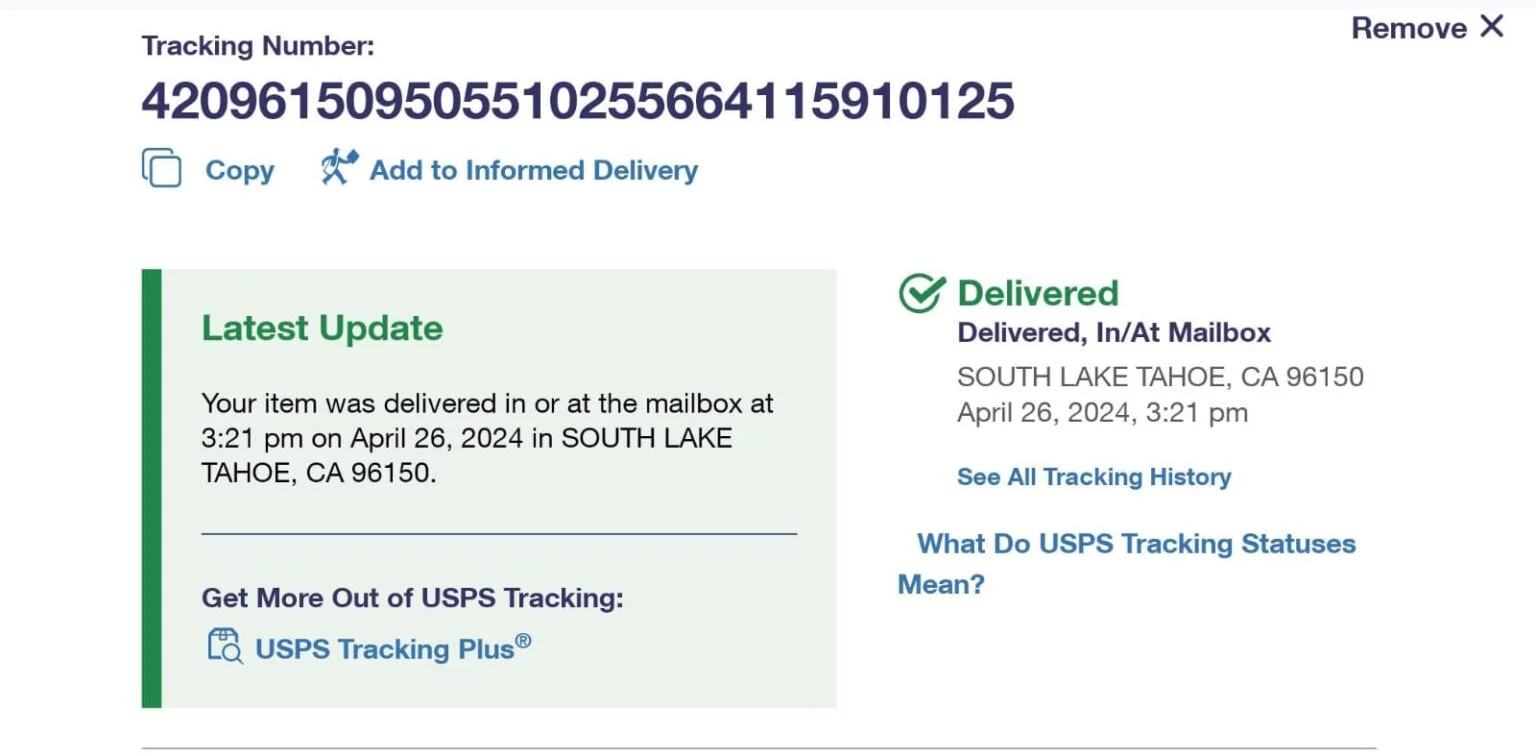Click the green Delivered checkmark icon

[x=921, y=293]
